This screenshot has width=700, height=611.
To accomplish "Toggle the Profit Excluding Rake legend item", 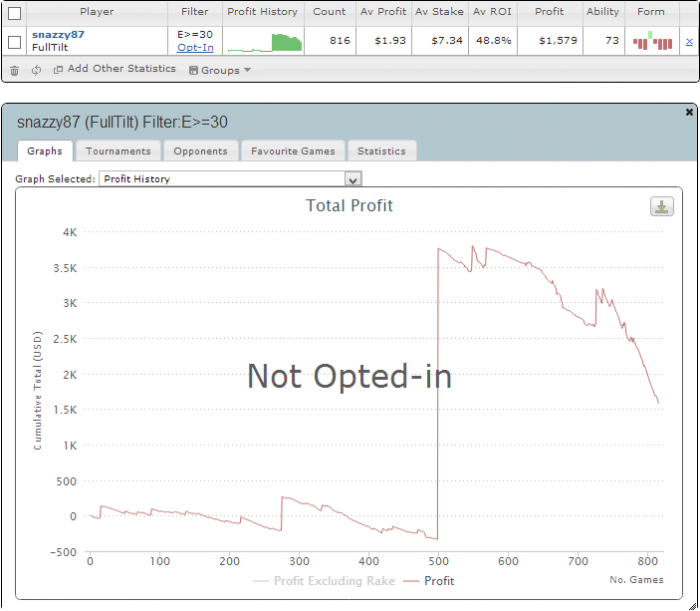I will click(x=324, y=581).
